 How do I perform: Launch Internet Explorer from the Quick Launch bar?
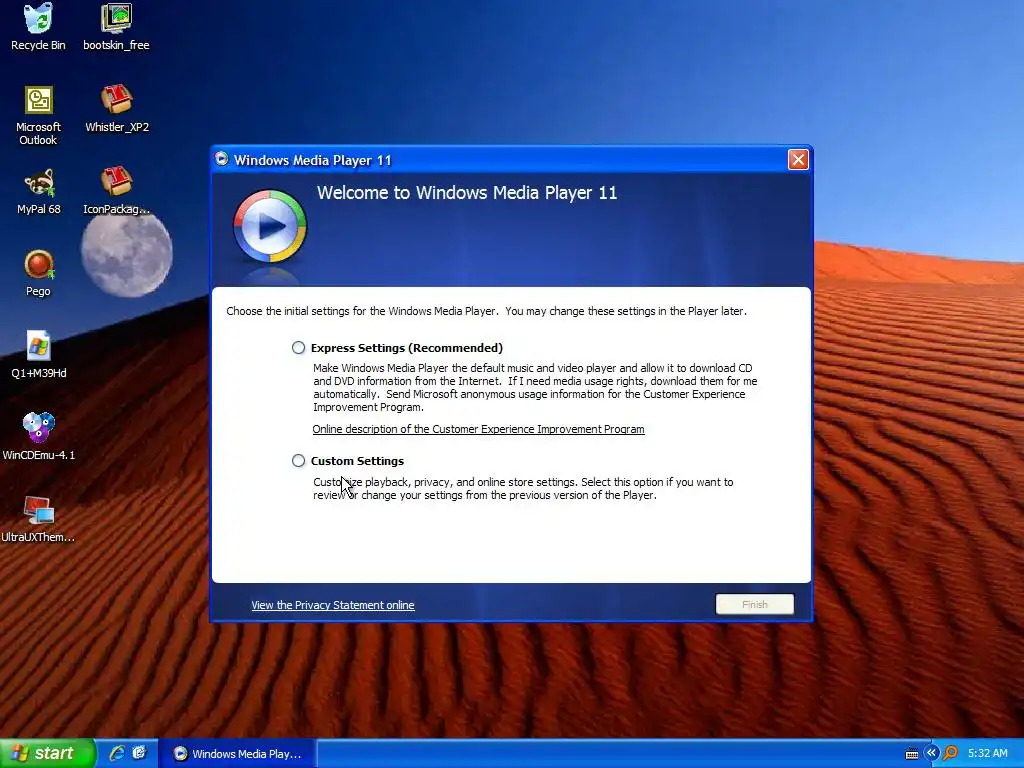(x=117, y=753)
